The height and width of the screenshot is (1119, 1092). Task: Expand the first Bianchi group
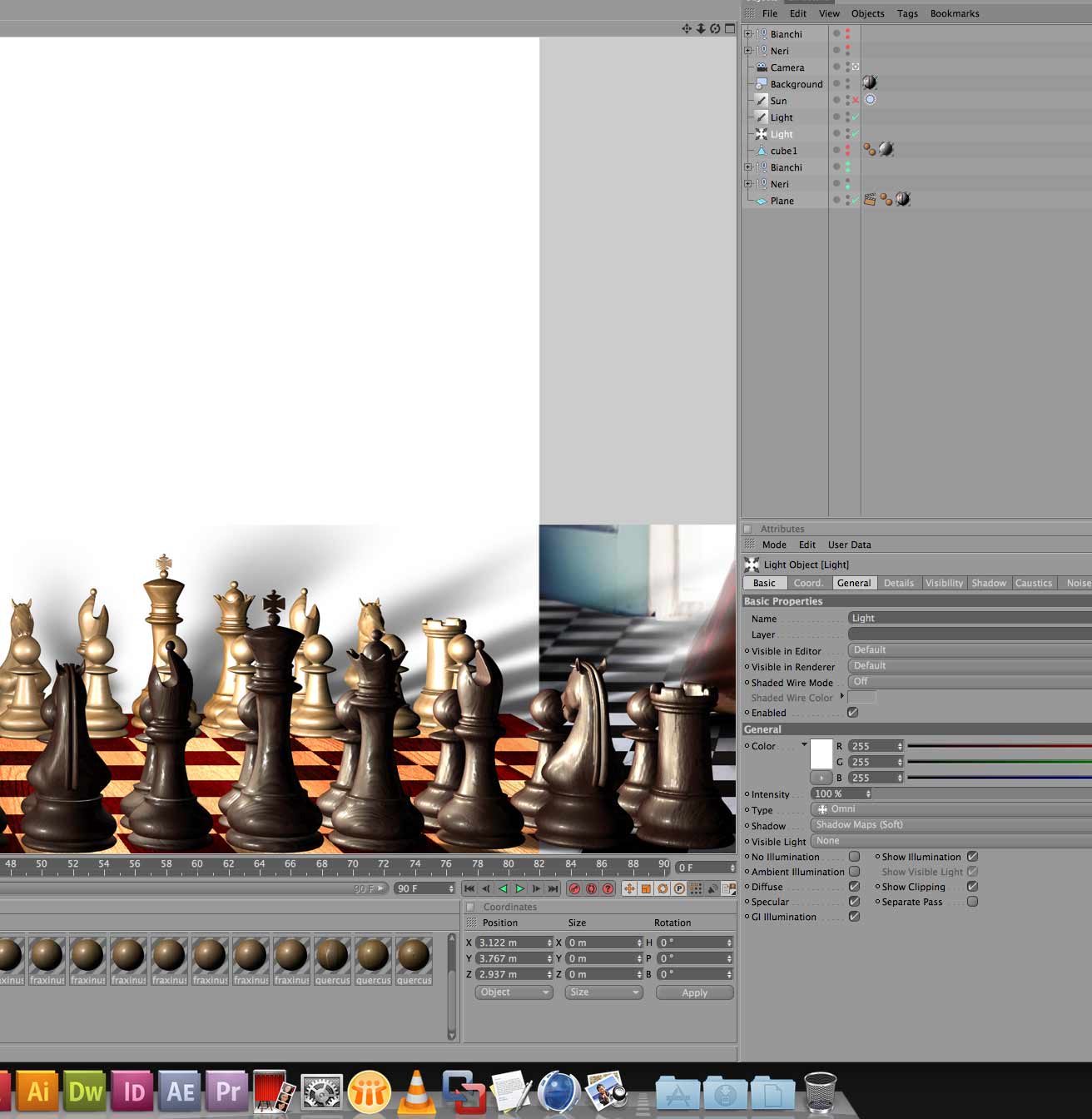[x=747, y=34]
